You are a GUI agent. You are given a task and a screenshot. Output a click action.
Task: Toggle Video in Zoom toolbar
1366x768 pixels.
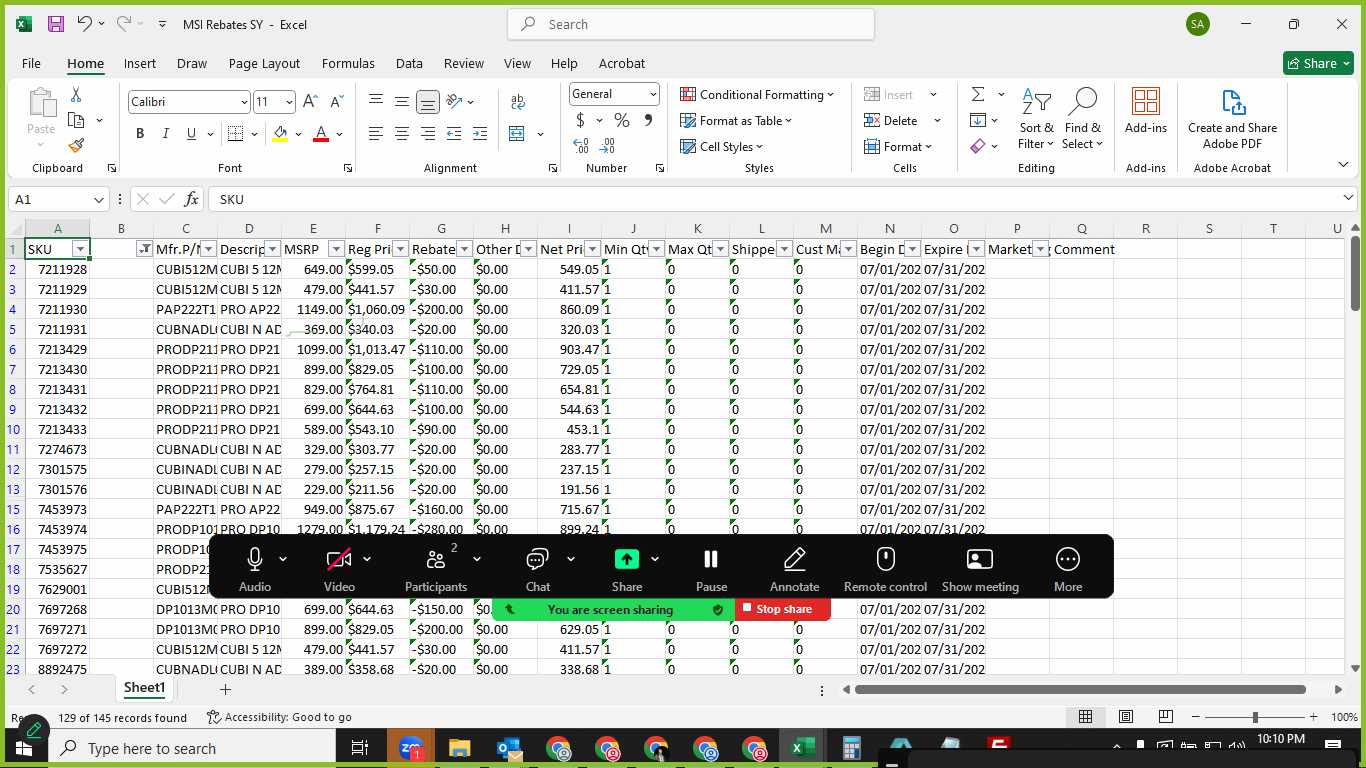[x=339, y=569]
